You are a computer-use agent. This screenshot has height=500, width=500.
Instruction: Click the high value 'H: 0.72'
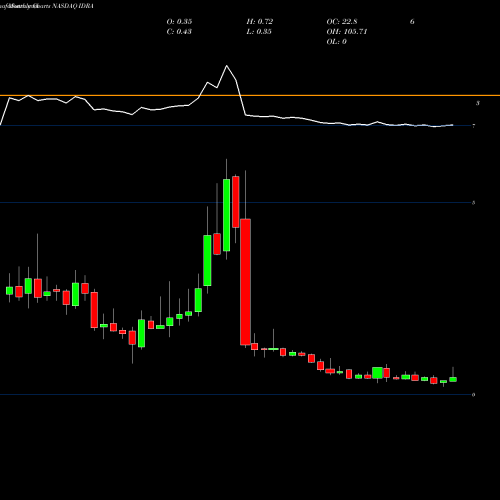tap(260, 22)
